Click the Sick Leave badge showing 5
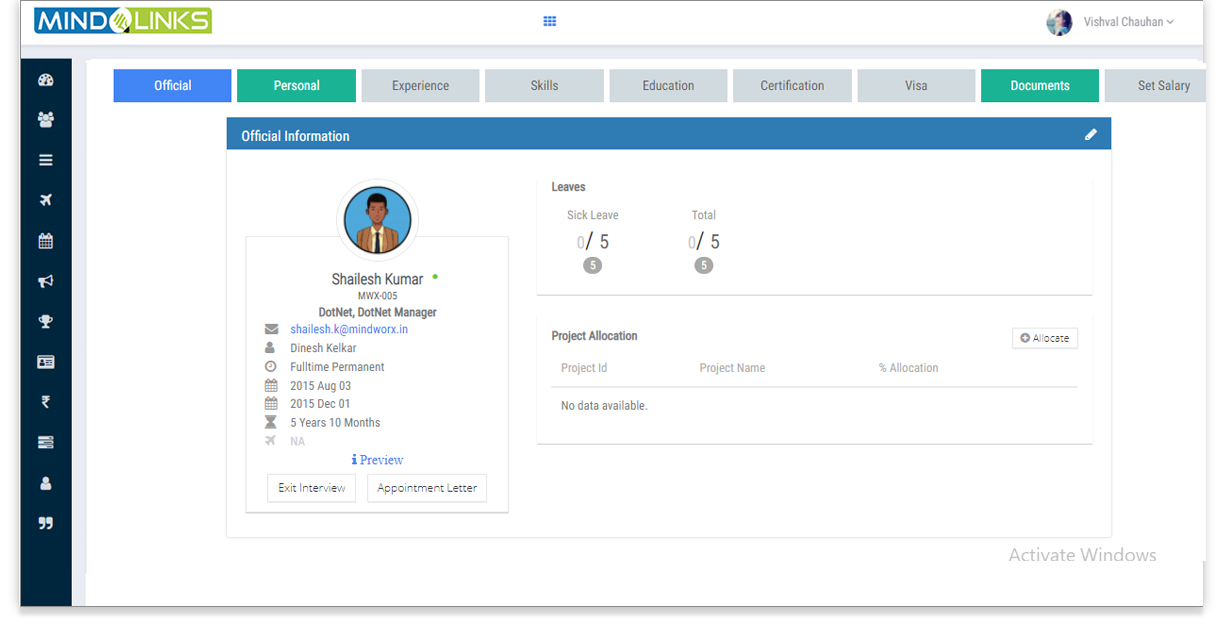The width and height of the screenshot is (1224, 627). (593, 266)
